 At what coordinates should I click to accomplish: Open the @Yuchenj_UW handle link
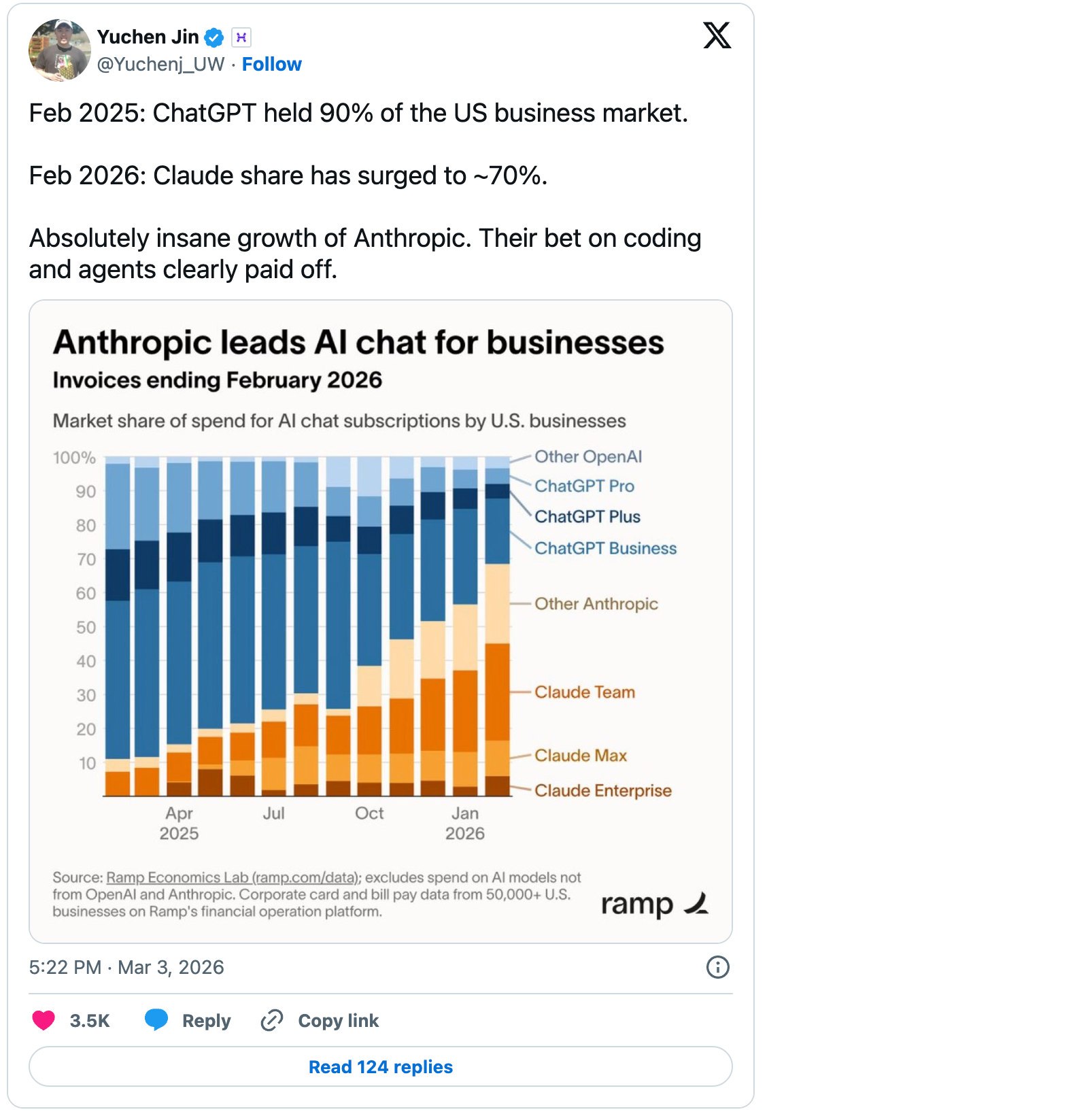tap(160, 64)
